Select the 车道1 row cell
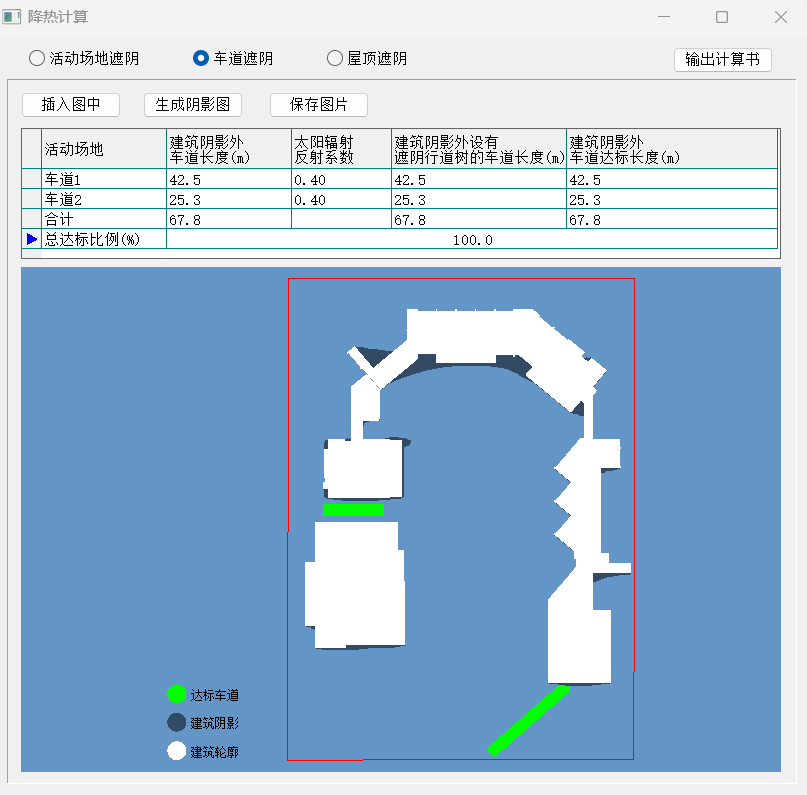This screenshot has width=807, height=795. (103, 180)
